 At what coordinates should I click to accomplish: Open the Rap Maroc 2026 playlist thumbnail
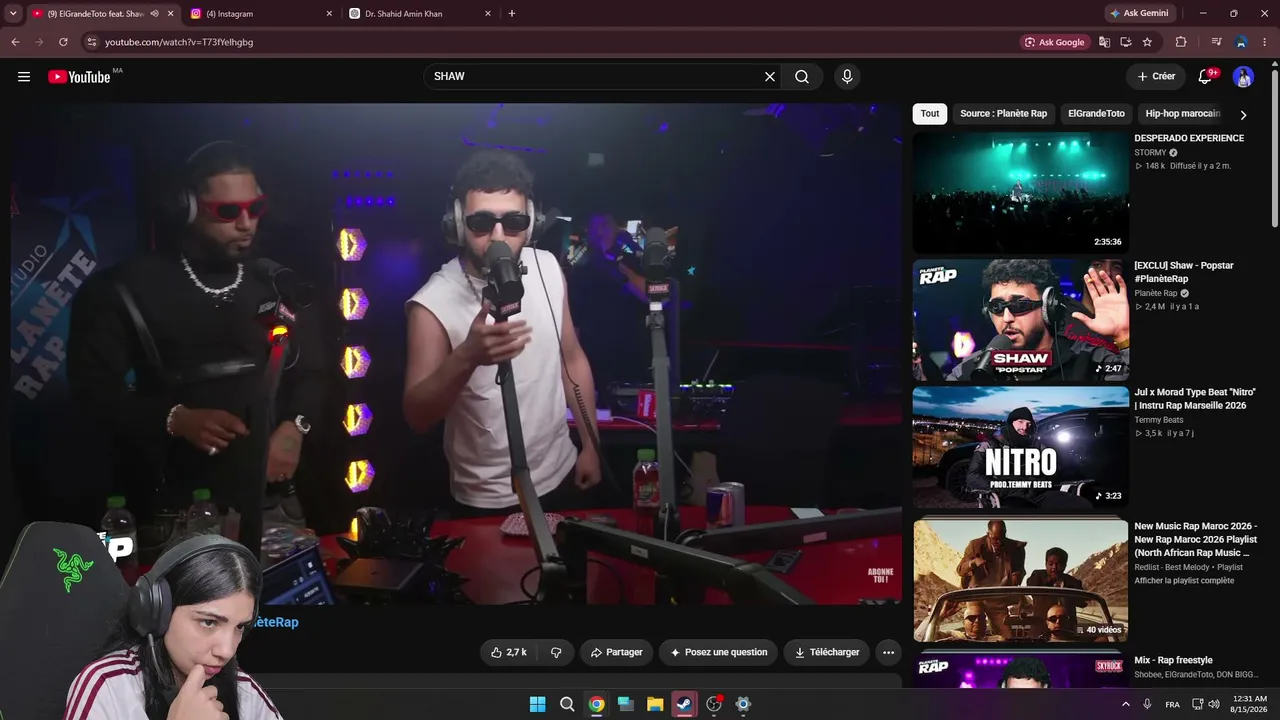pyautogui.click(x=1021, y=581)
